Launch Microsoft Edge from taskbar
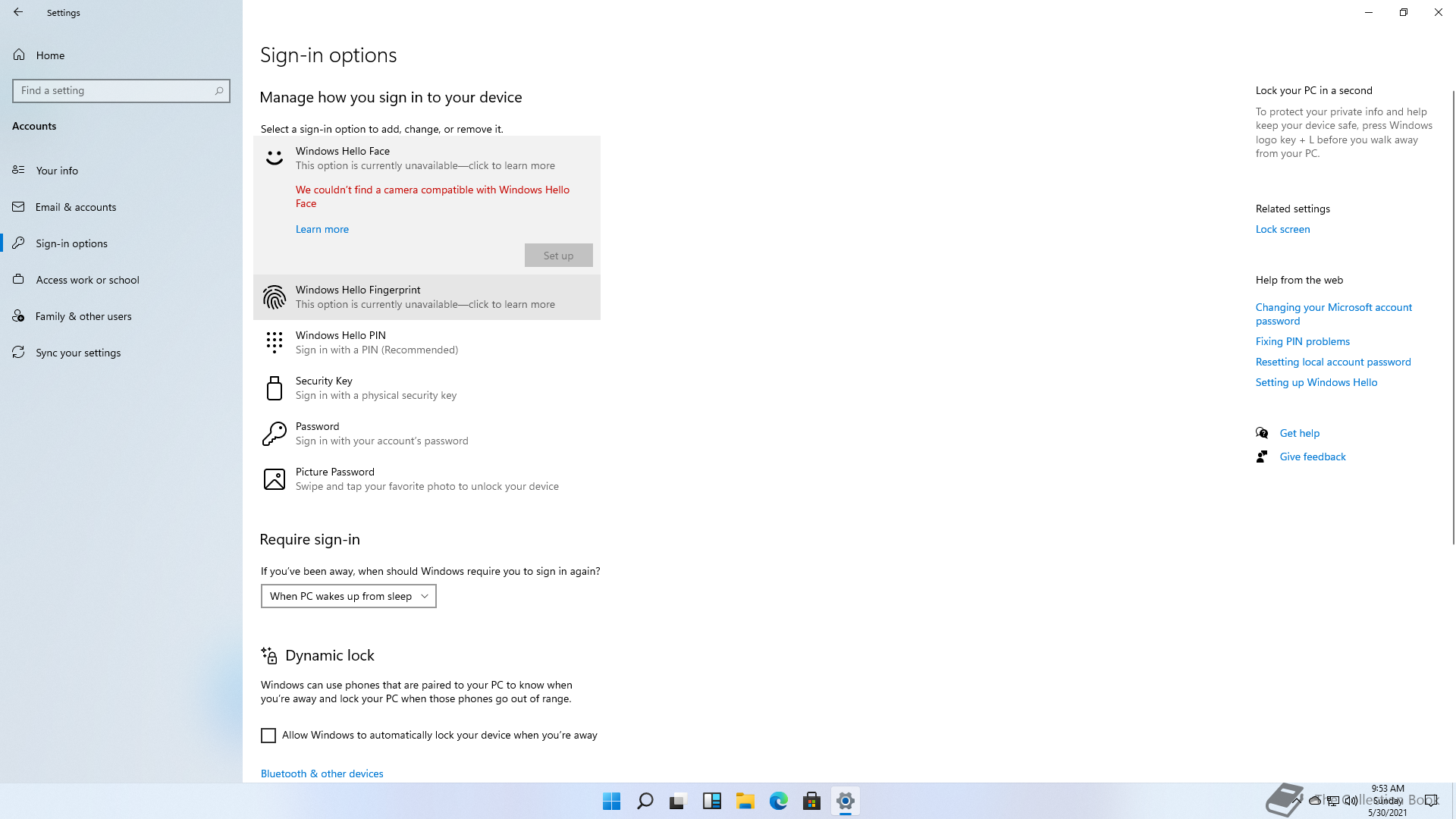This screenshot has height=819, width=1456. tap(778, 801)
